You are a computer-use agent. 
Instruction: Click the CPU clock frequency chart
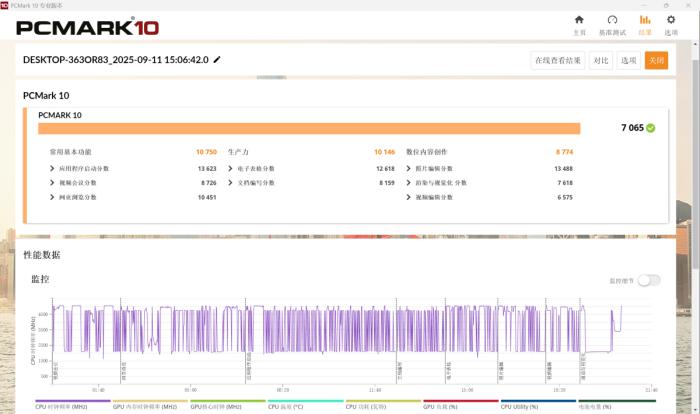[x=351, y=339]
